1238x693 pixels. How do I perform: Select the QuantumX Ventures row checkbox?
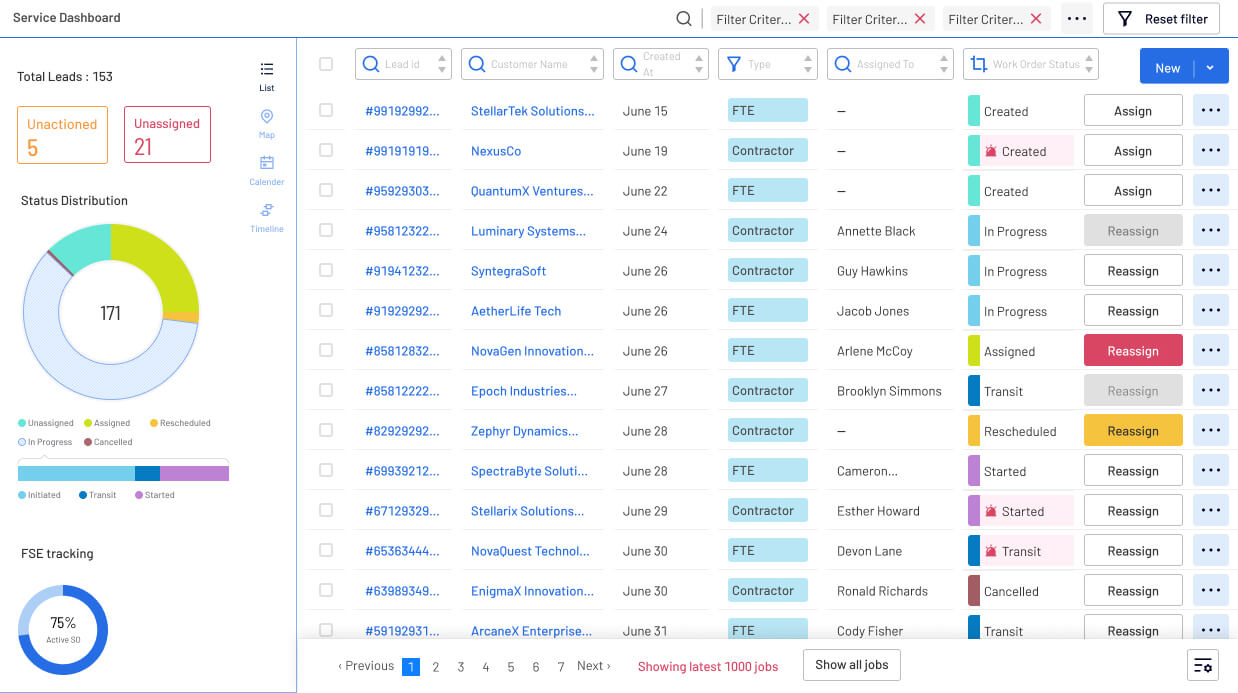(x=326, y=190)
